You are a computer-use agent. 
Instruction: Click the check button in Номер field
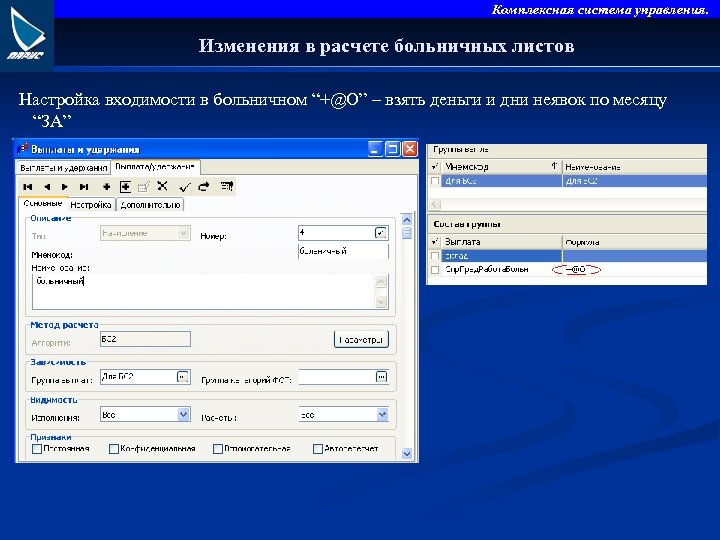[x=380, y=233]
